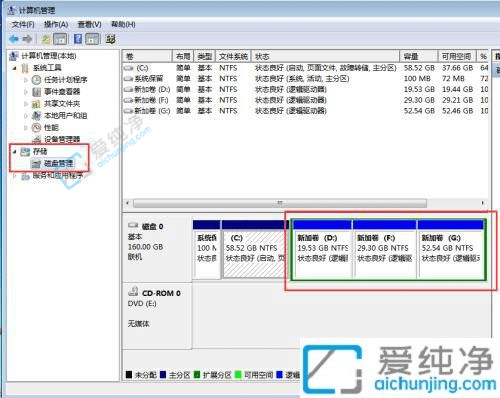Select 磁盘管理 in the tree

[x=58, y=163]
